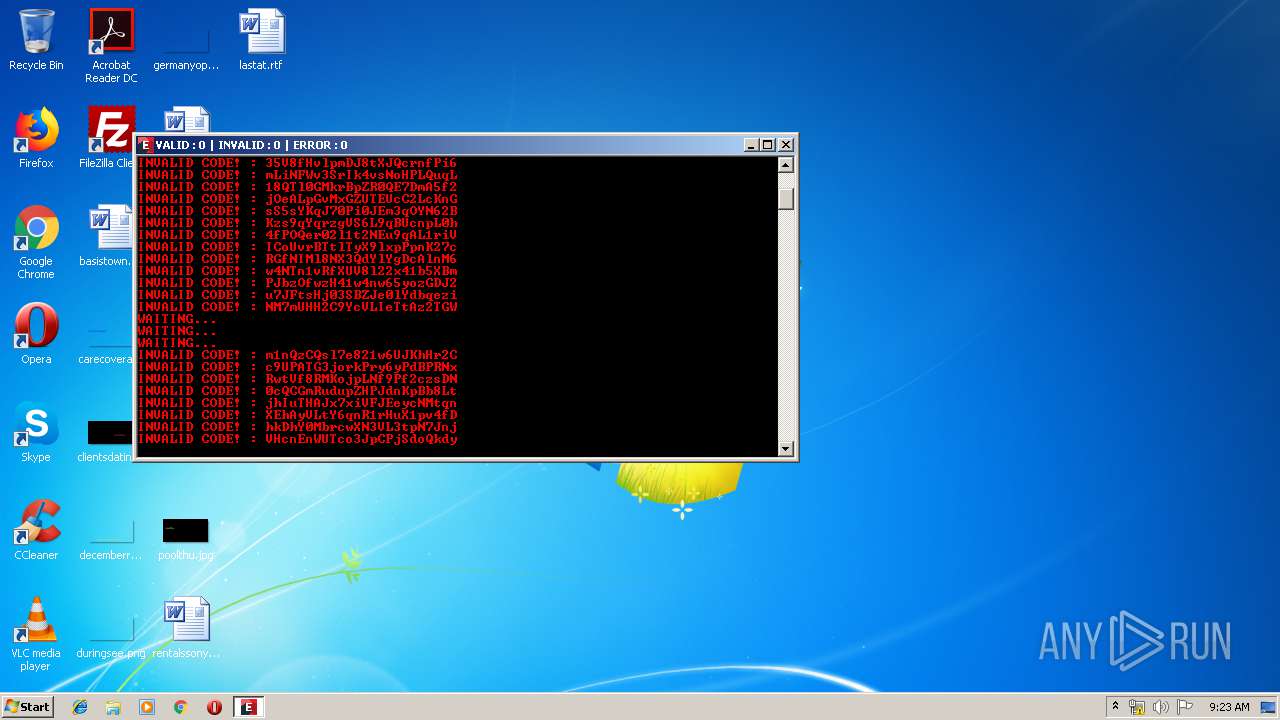The image size is (1280, 720).
Task: Open rentalssony document icon
Action: click(186, 628)
